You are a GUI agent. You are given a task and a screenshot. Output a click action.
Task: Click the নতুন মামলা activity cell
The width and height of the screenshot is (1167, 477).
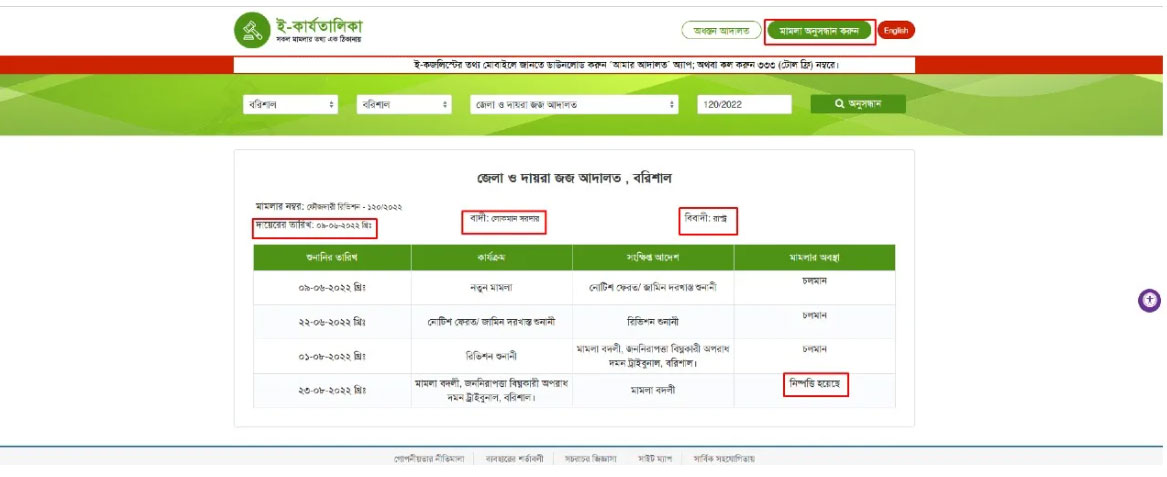point(491,288)
